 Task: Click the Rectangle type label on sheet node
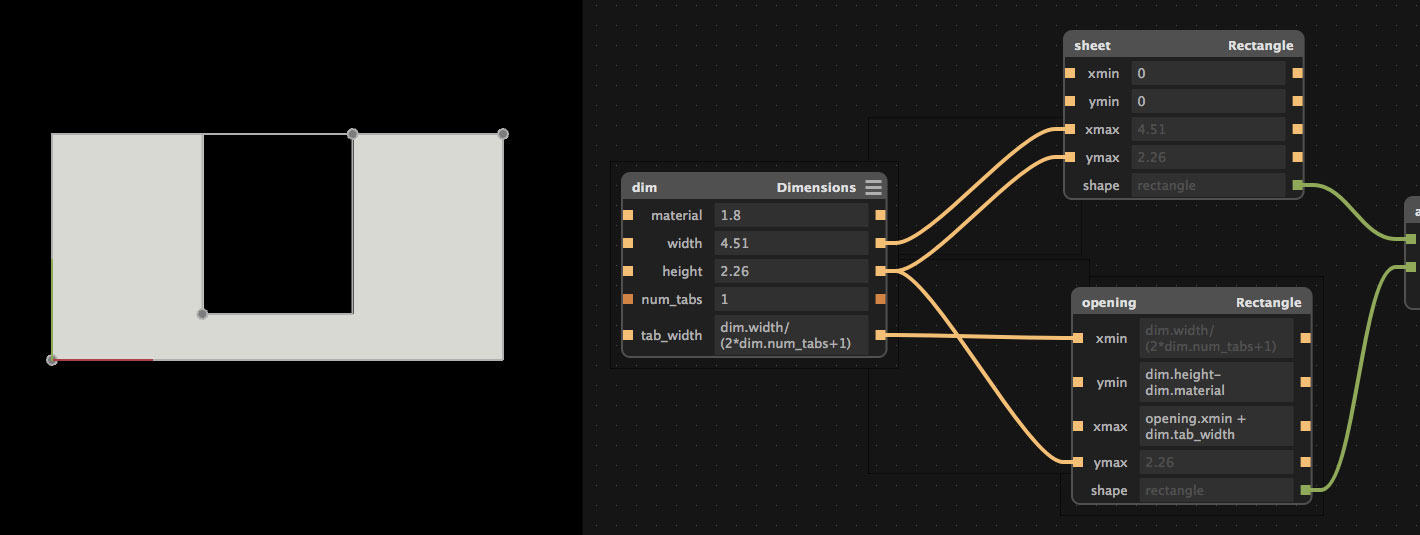(1260, 45)
